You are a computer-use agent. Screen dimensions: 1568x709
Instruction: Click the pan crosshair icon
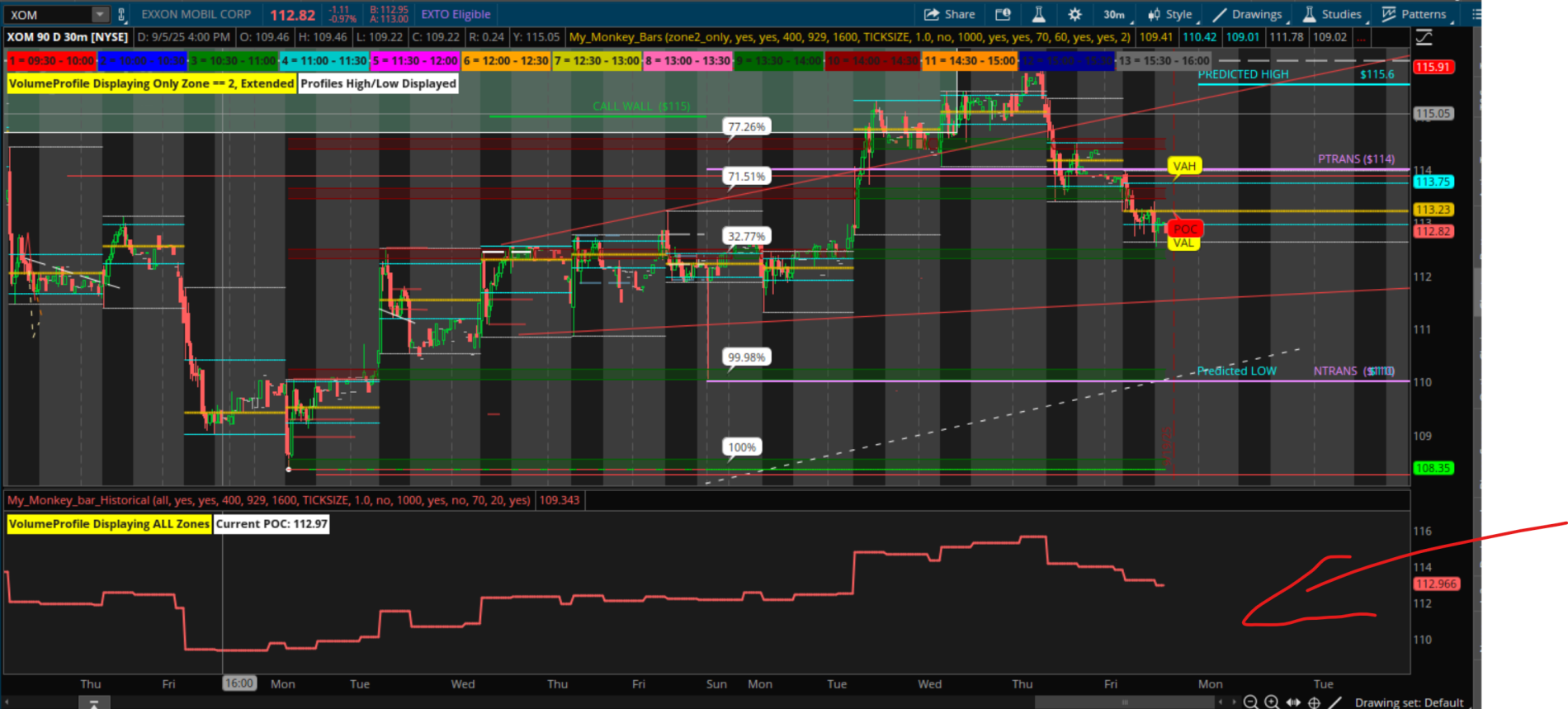tap(1314, 702)
